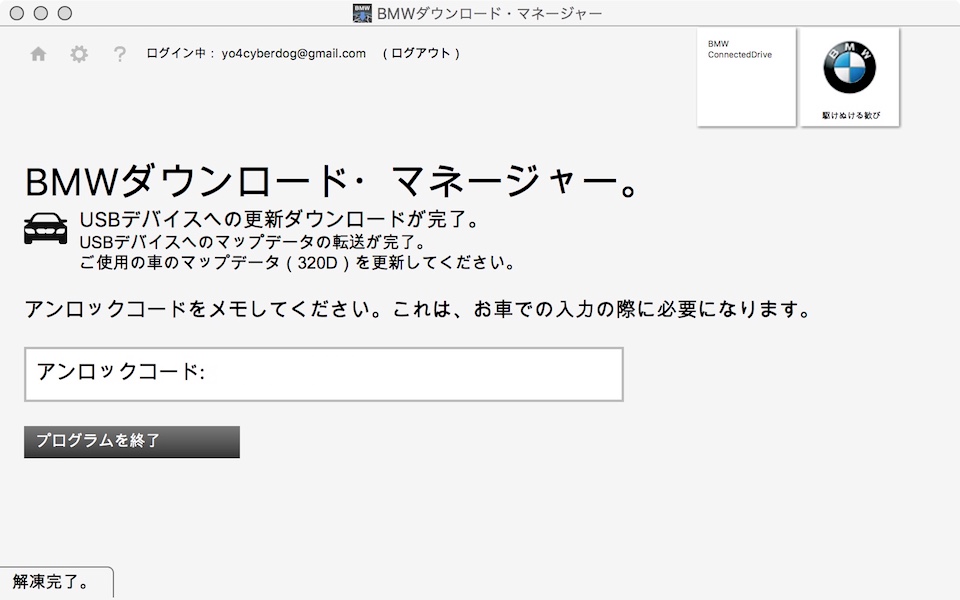The height and width of the screenshot is (600, 960).
Task: Click the BMW roundel logo
Action: (849, 67)
